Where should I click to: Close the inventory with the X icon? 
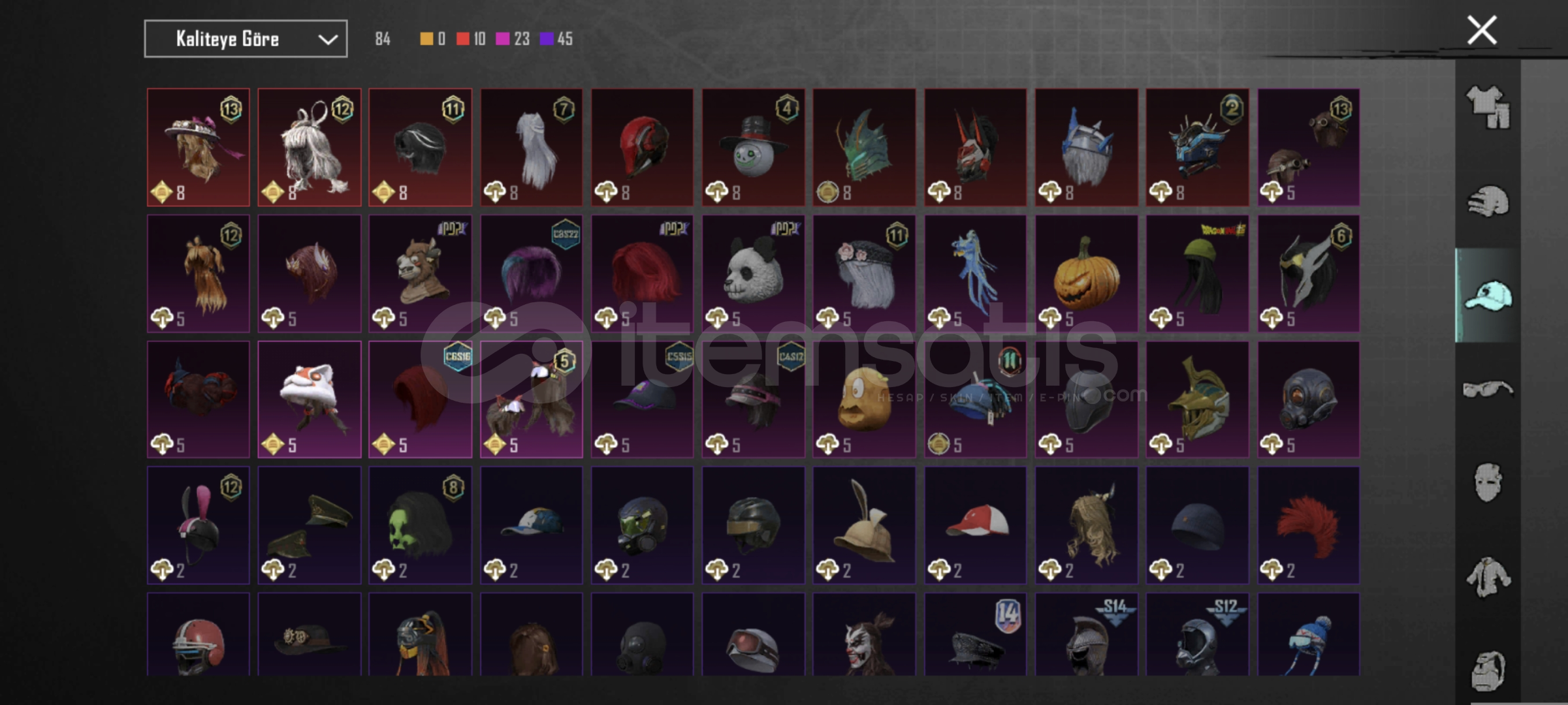[1482, 31]
